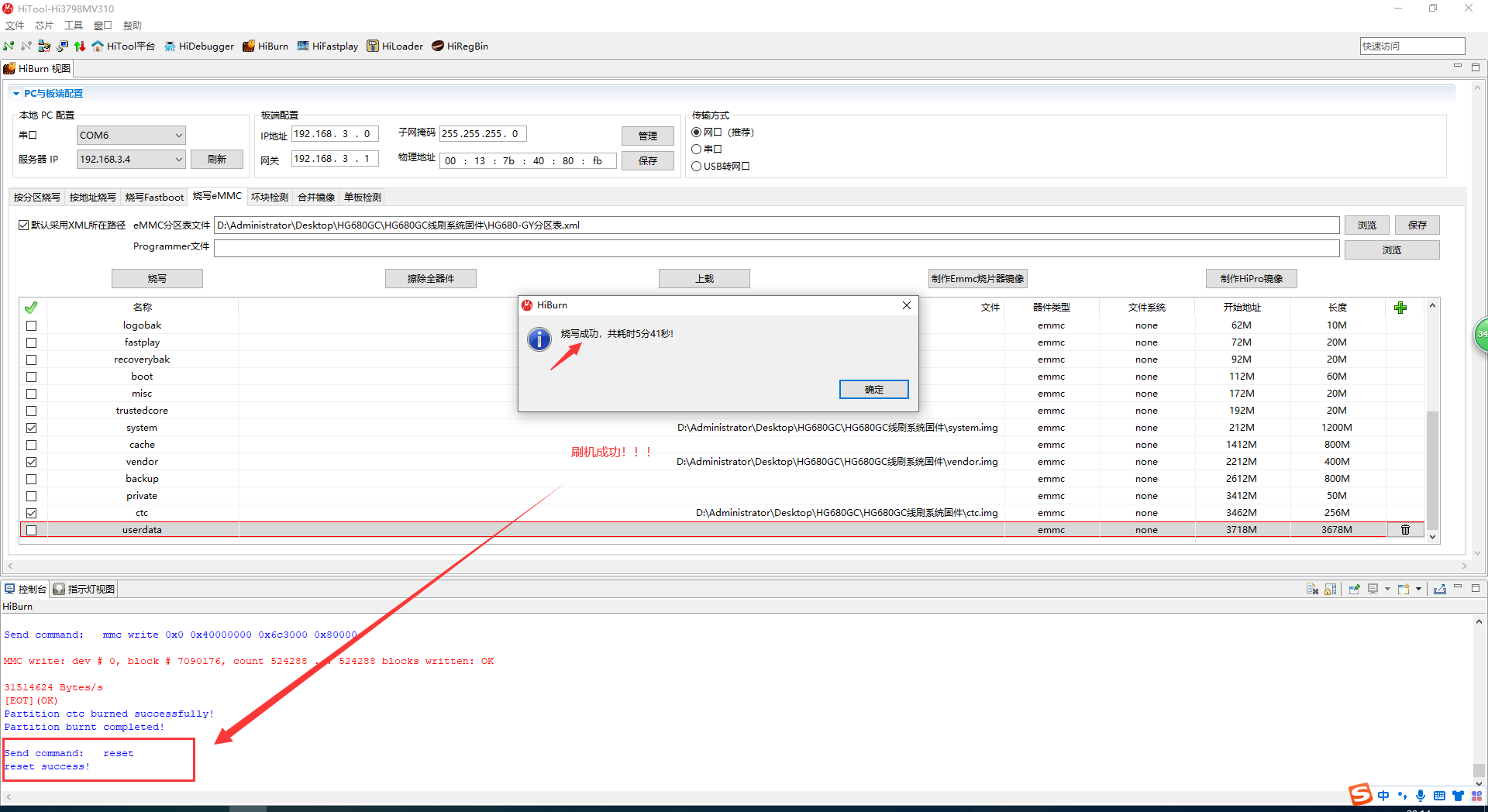Click the 上载 upload button
Screen dimensions: 1488x812
704,279
